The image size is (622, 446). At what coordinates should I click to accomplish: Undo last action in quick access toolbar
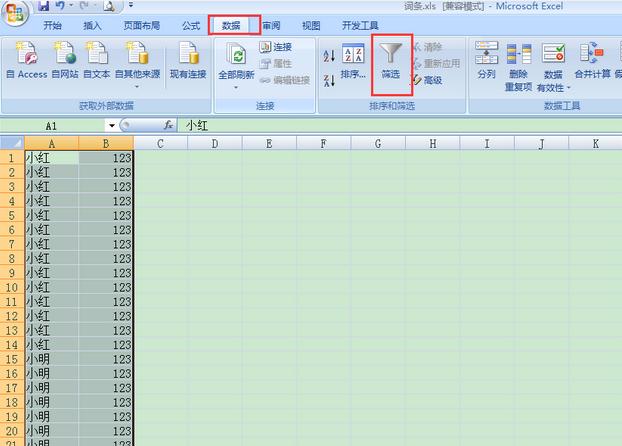60,6
